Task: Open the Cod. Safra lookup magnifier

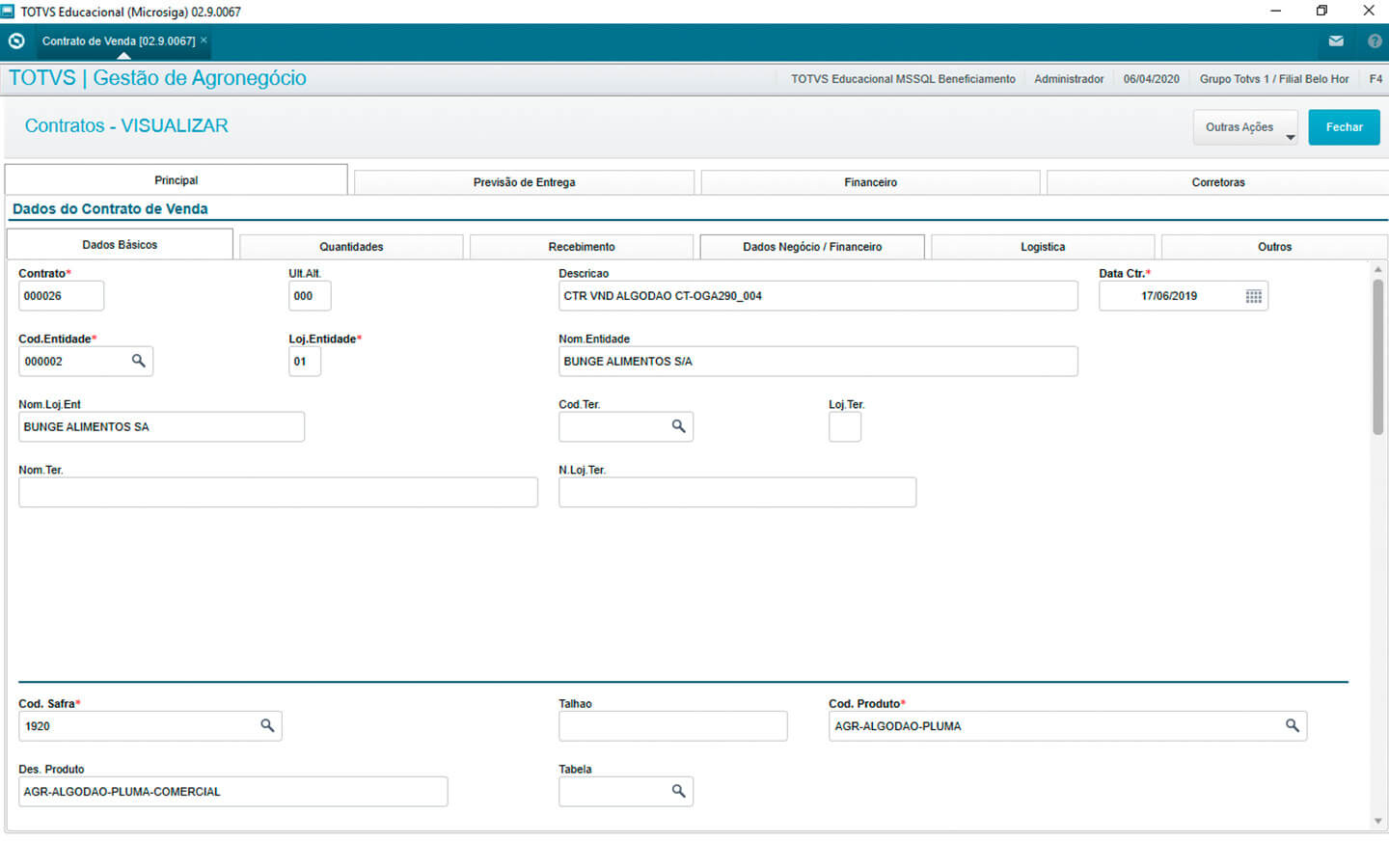Action: coord(267,725)
